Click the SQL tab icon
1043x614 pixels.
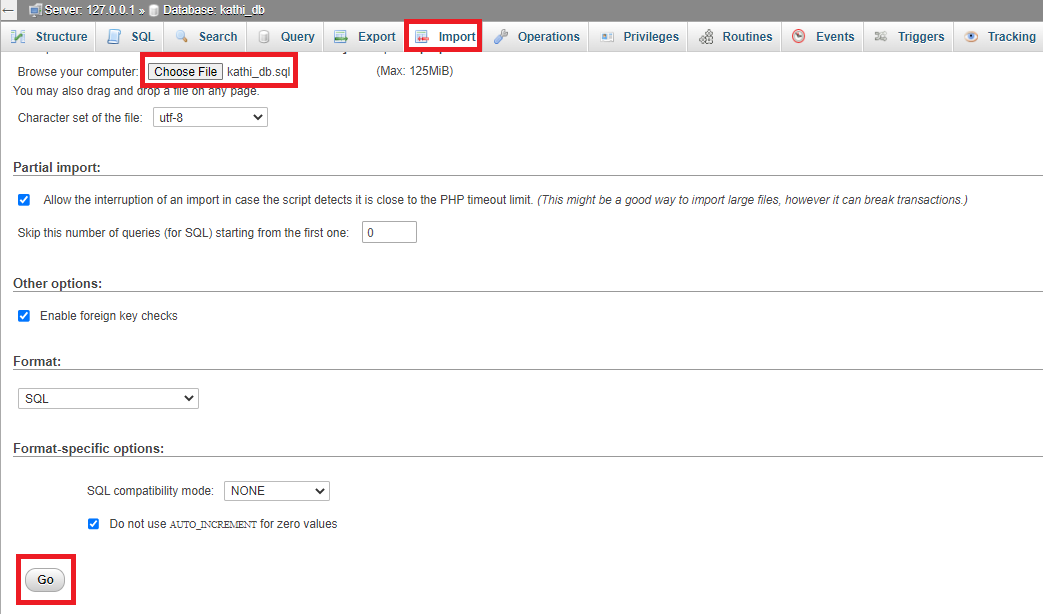pyautogui.click(x=114, y=37)
